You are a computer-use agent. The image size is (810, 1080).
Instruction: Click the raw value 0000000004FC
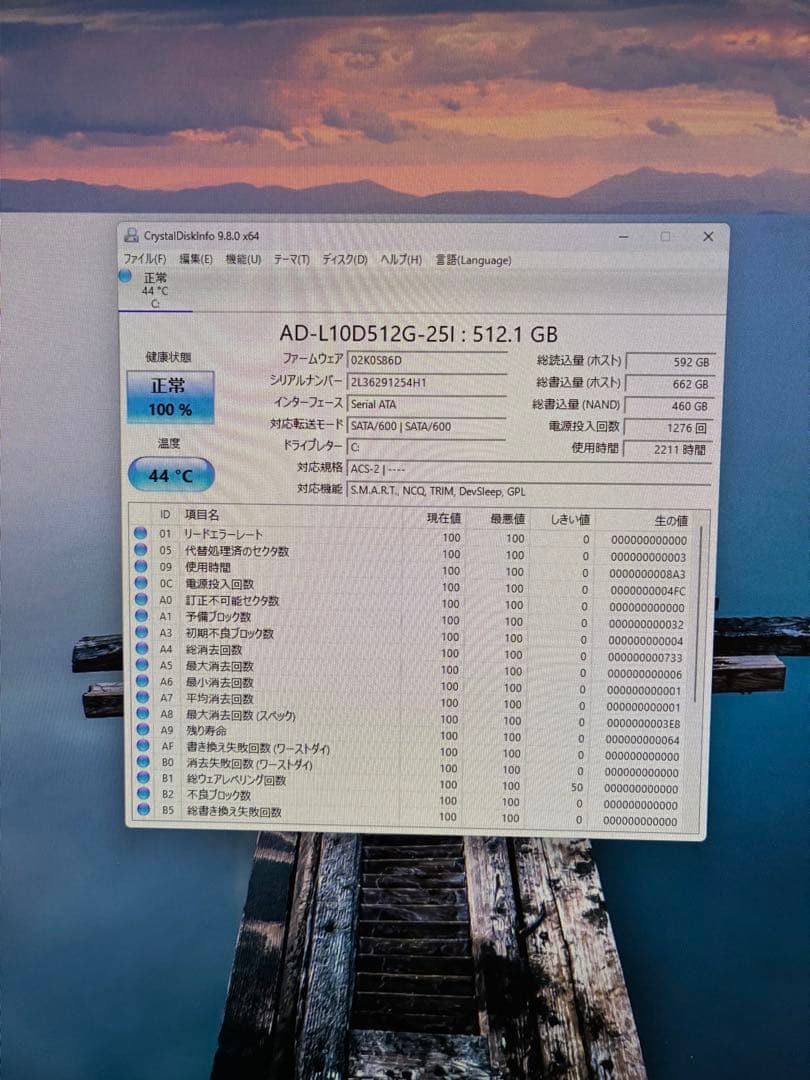point(647,590)
